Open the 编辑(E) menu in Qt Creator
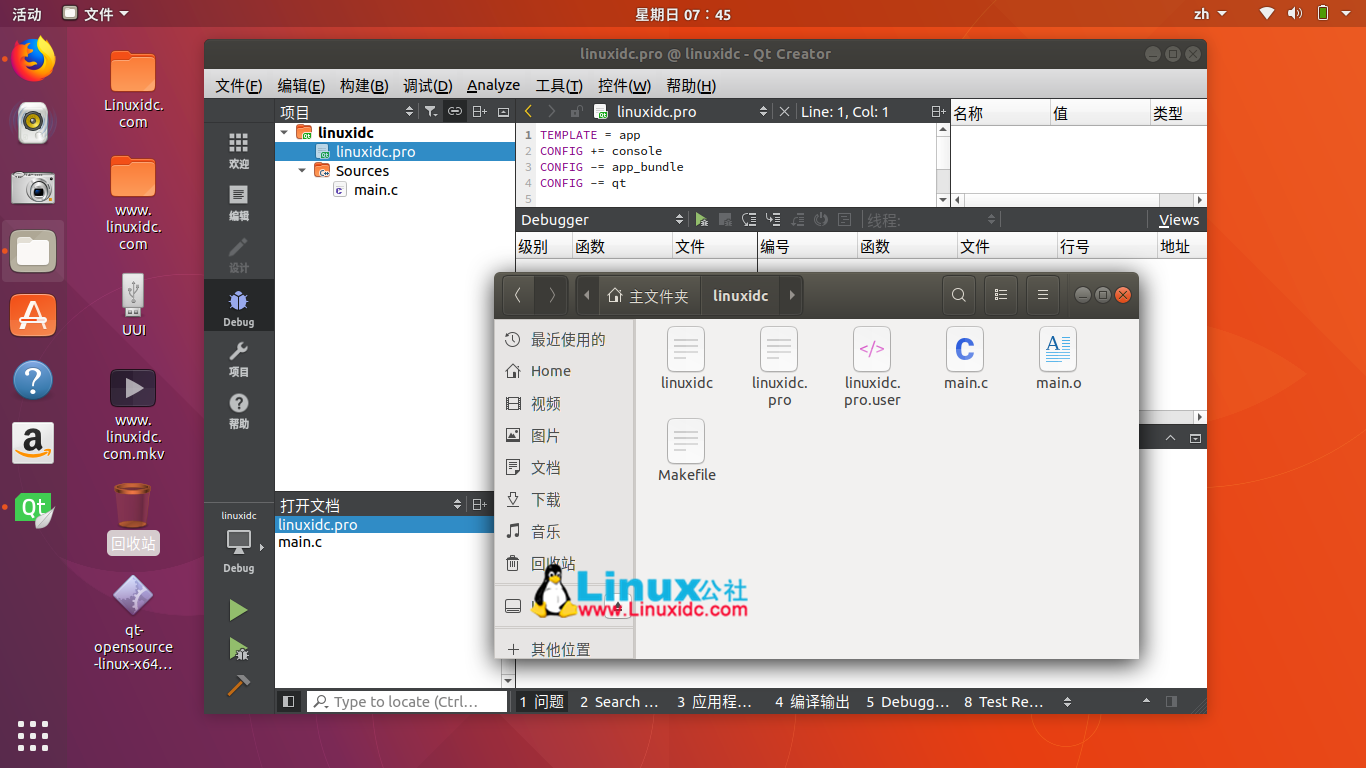 [x=301, y=85]
